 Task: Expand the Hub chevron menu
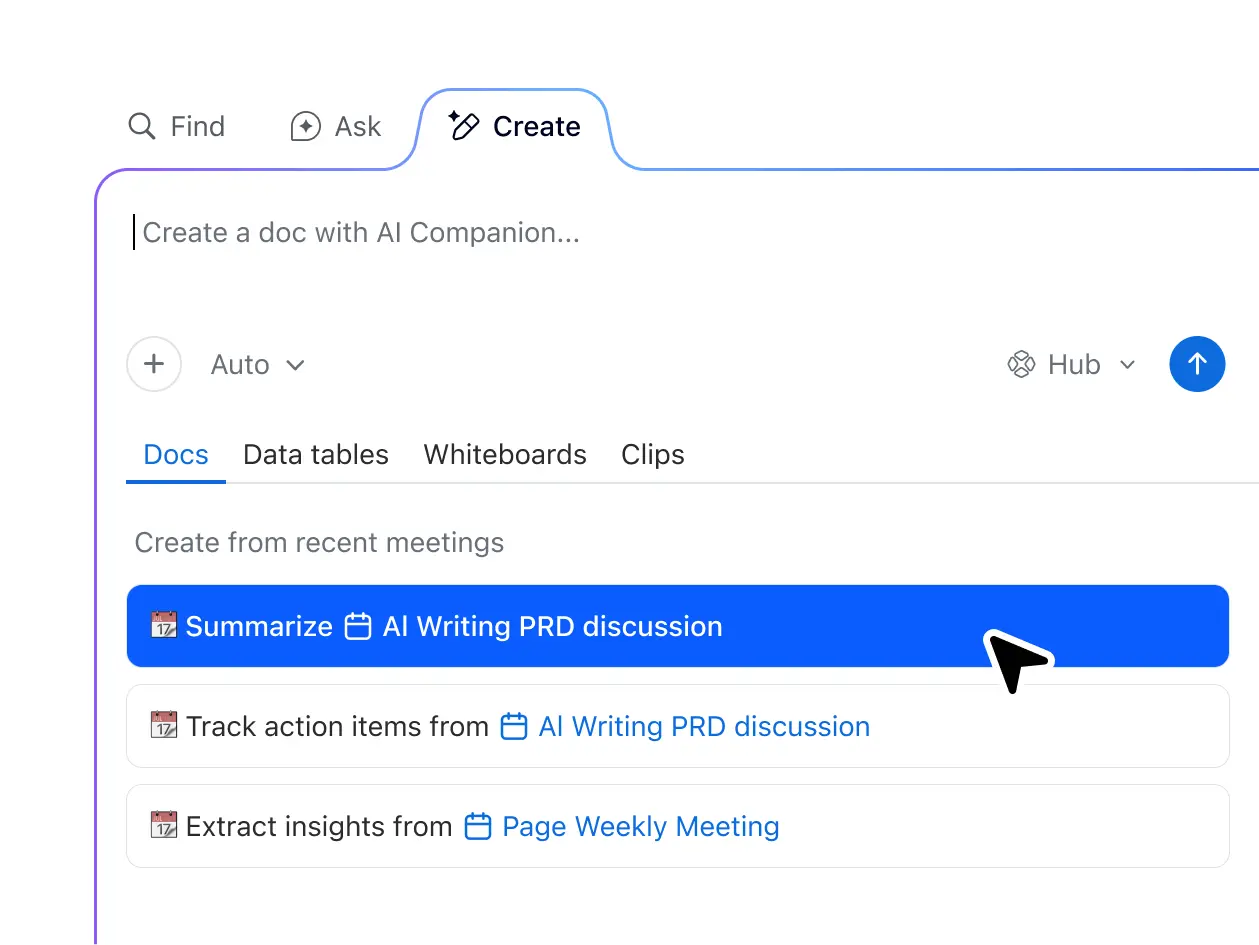(1128, 364)
